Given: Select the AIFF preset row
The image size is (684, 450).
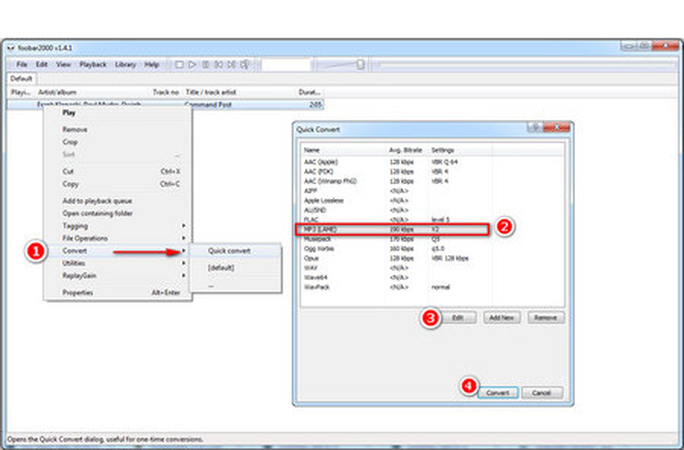Looking at the screenshot, I should pyautogui.click(x=432, y=191).
